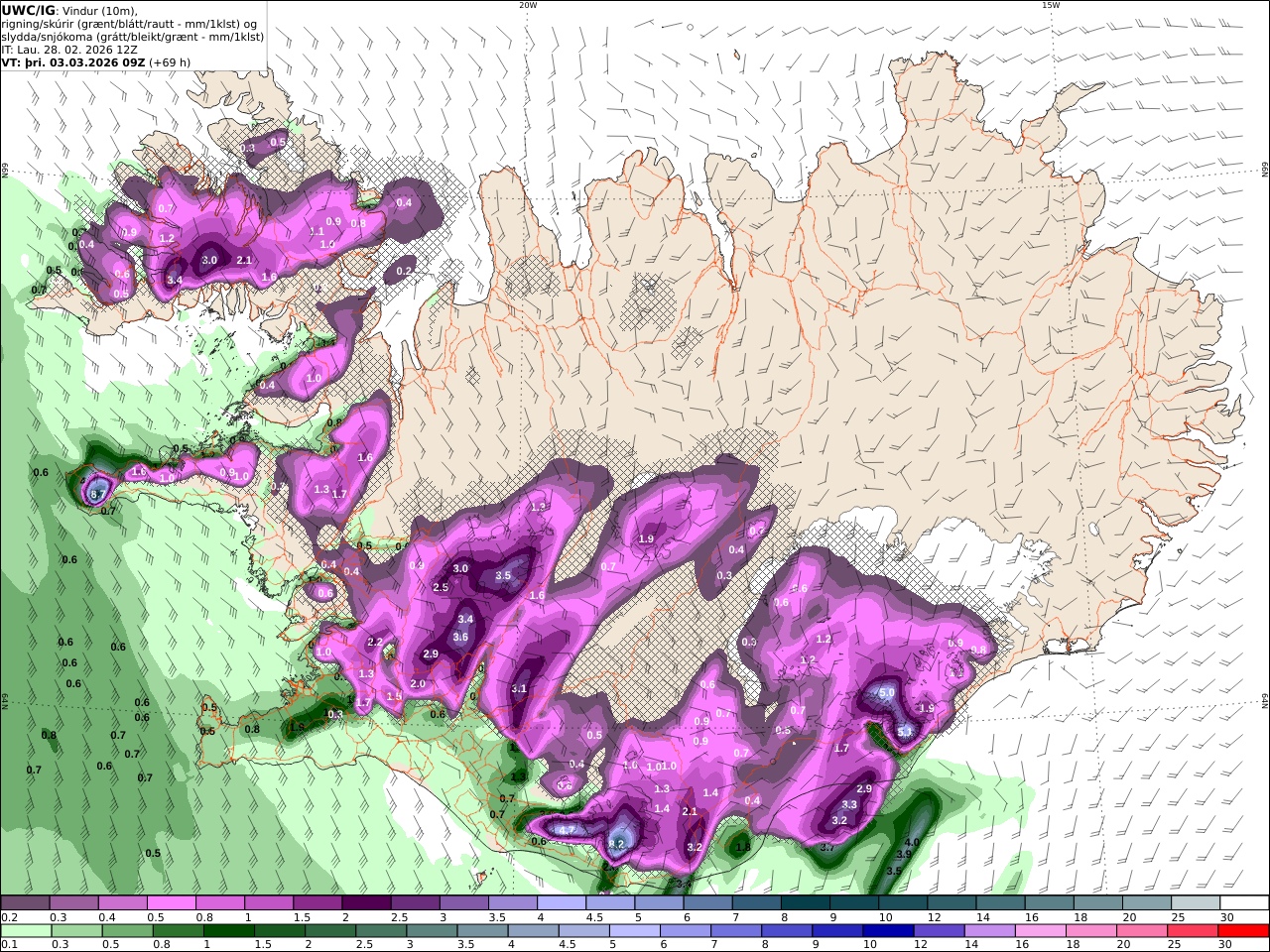Viewport: 1270px width, 952px height.
Task: Click the 3.3 precipitation value
Action: 849,804
